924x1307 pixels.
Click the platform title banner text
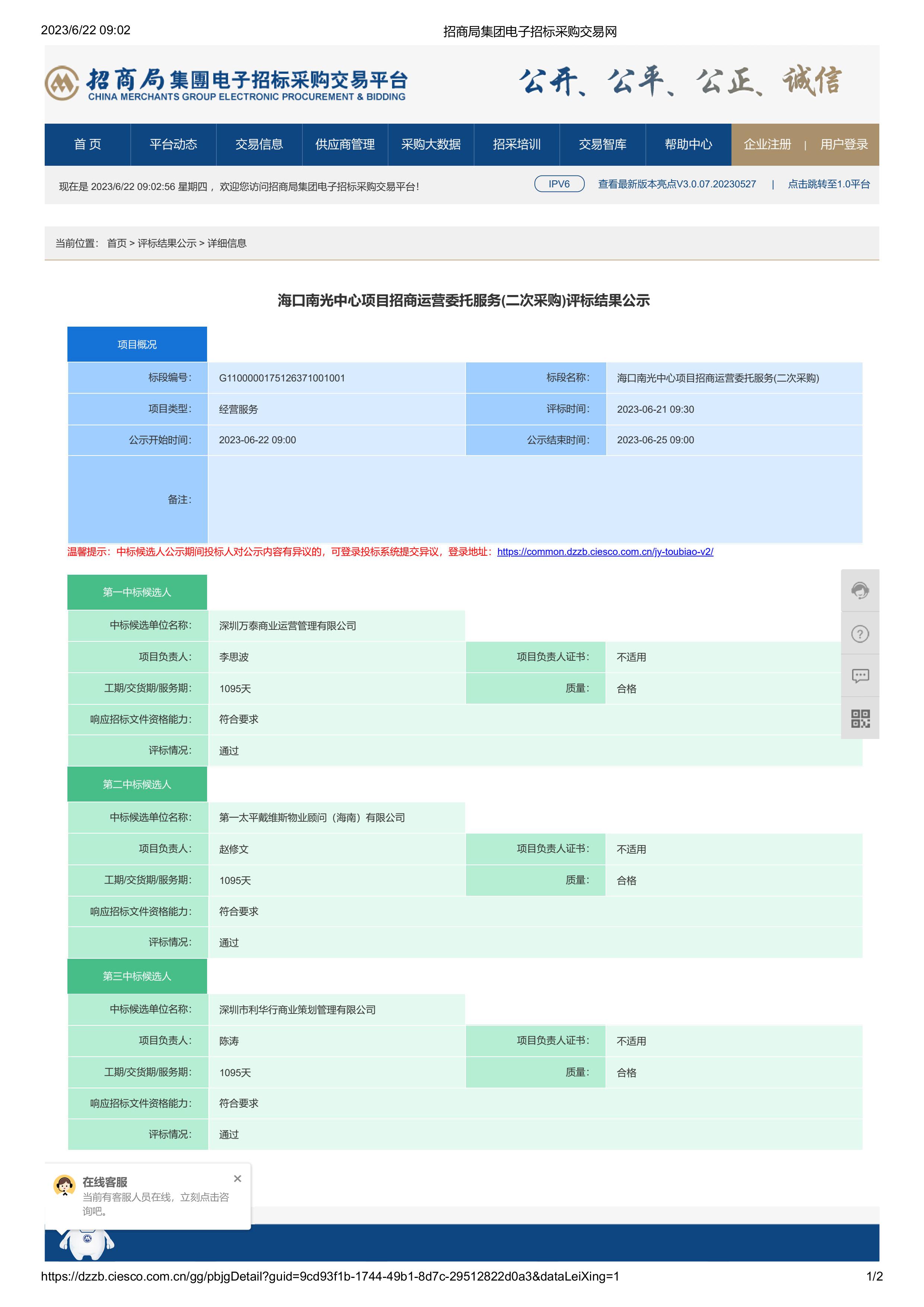click(x=248, y=84)
